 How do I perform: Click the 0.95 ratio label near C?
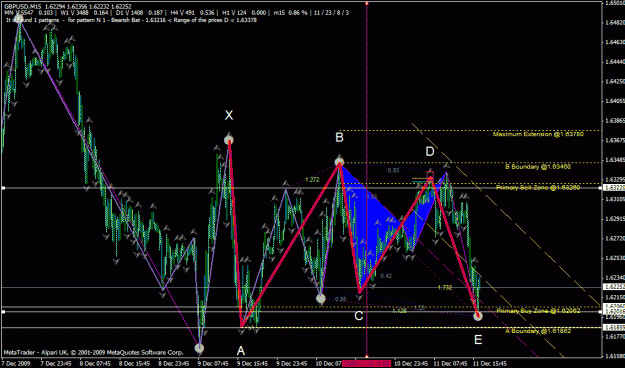(340, 299)
